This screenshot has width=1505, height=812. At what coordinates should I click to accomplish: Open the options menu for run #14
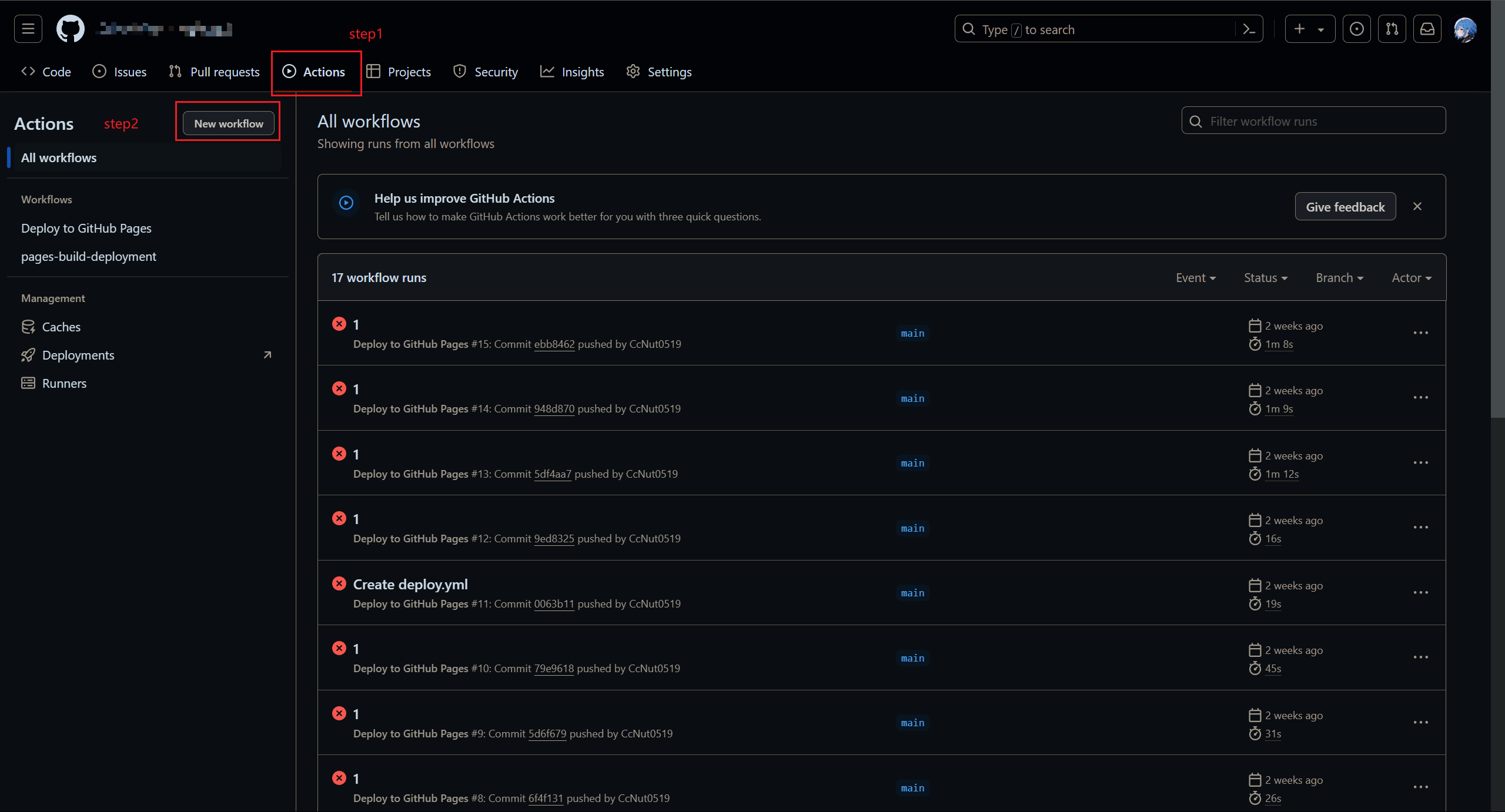[1420, 398]
